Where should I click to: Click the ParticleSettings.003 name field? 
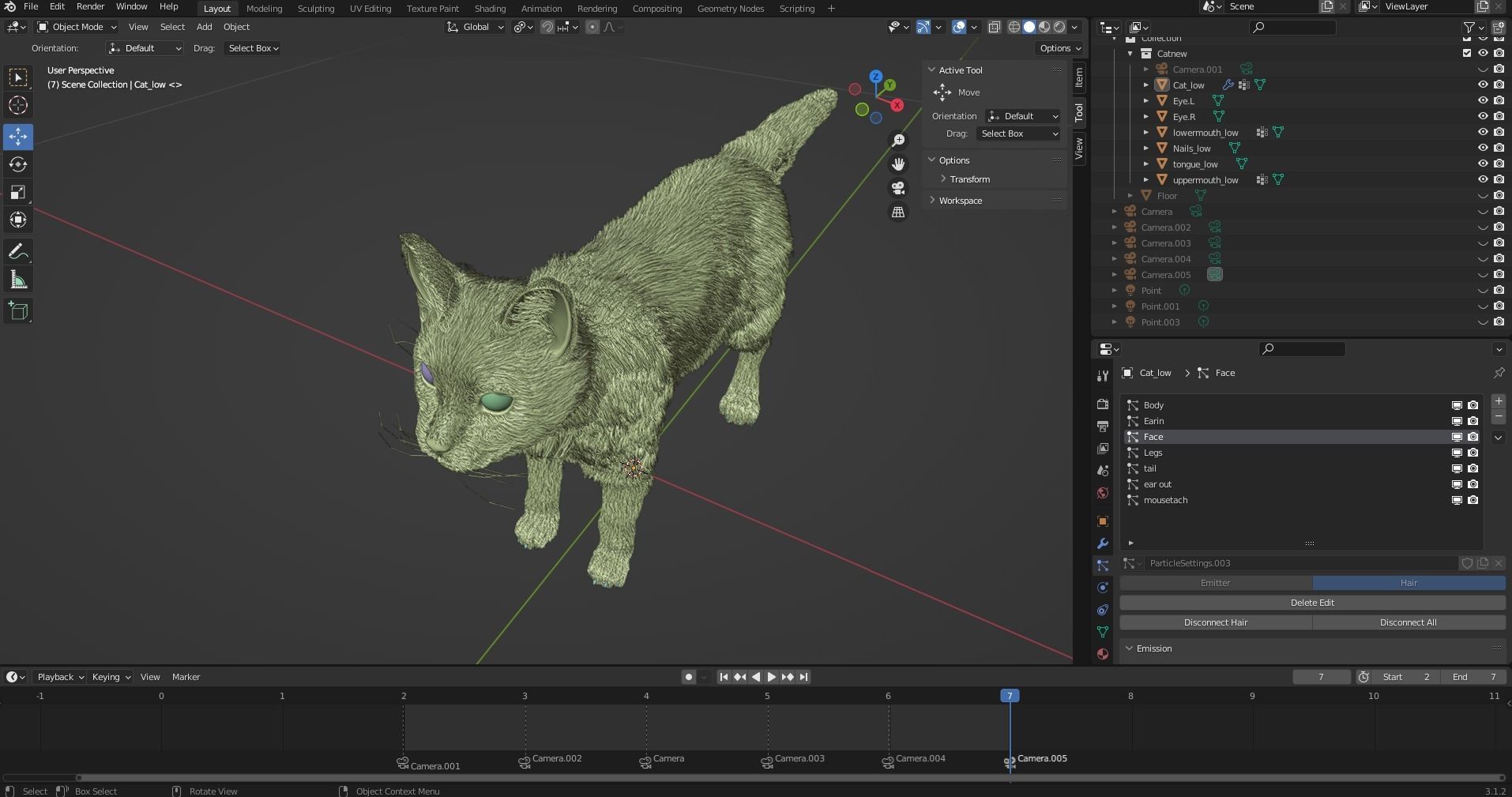[1299, 563]
